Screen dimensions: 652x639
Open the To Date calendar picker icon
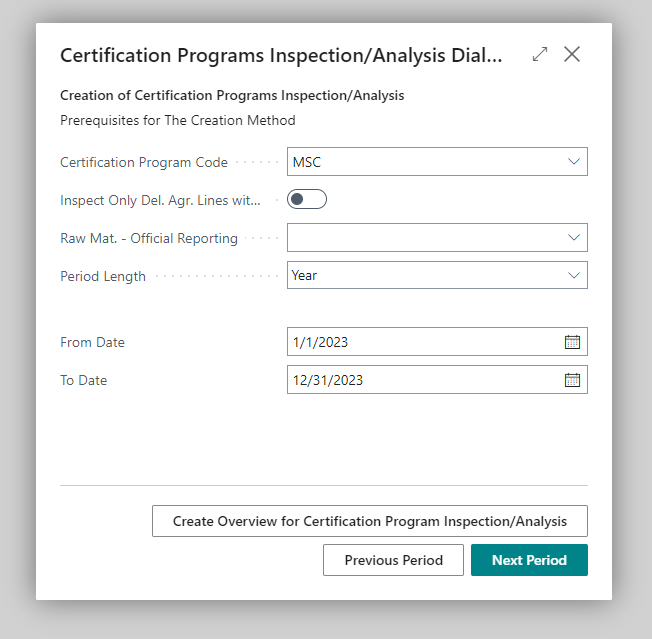[x=572, y=380]
